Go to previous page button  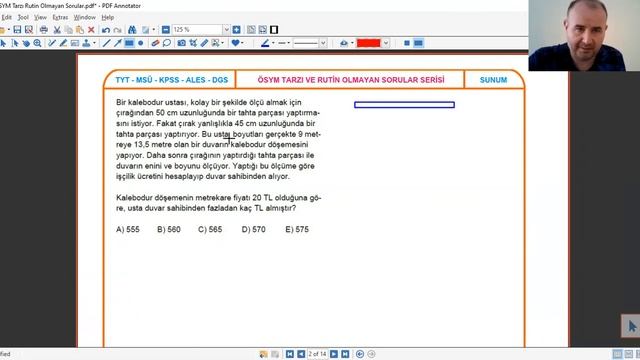[x=301, y=354]
